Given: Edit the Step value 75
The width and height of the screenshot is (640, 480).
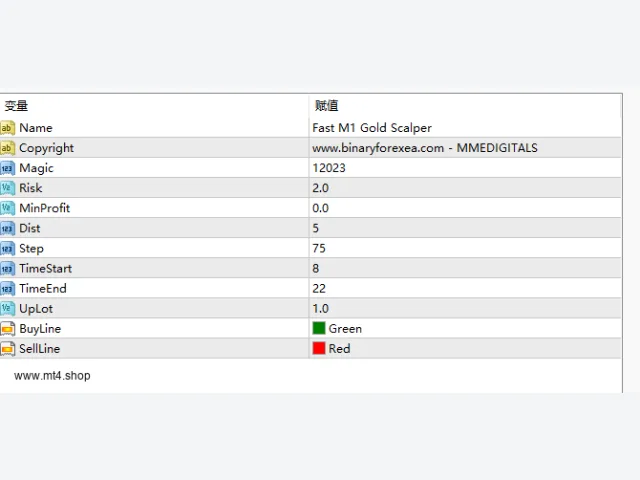Looking at the screenshot, I should pos(319,248).
